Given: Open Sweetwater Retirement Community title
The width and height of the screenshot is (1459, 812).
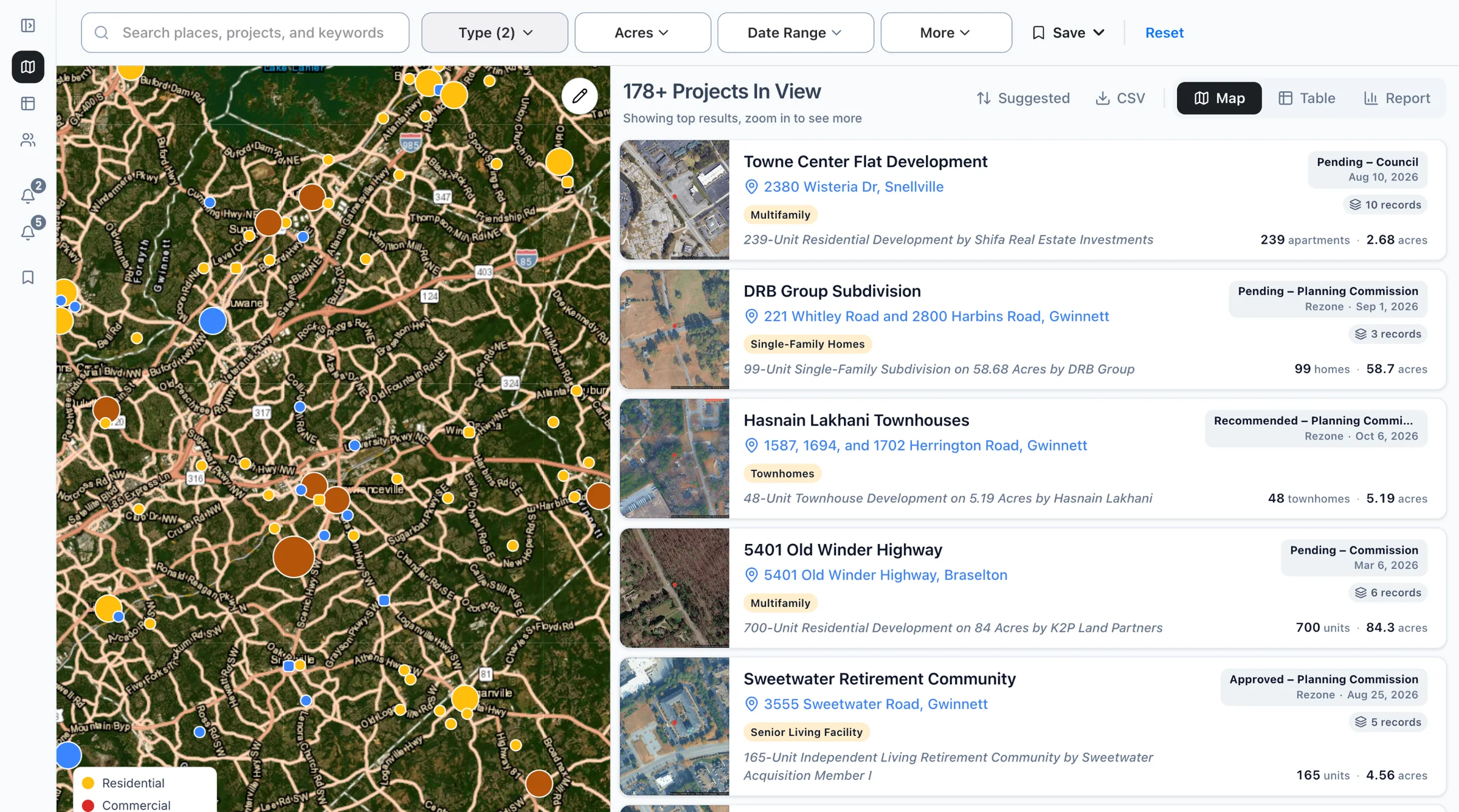Looking at the screenshot, I should [880, 678].
